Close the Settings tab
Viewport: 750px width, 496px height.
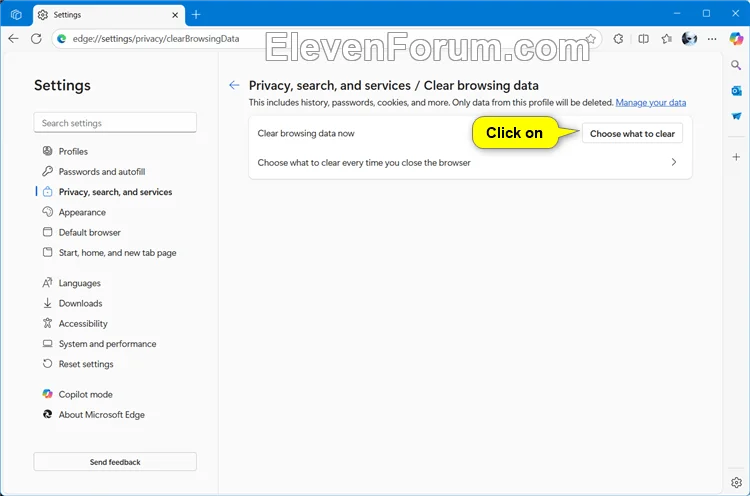pyautogui.click(x=175, y=15)
